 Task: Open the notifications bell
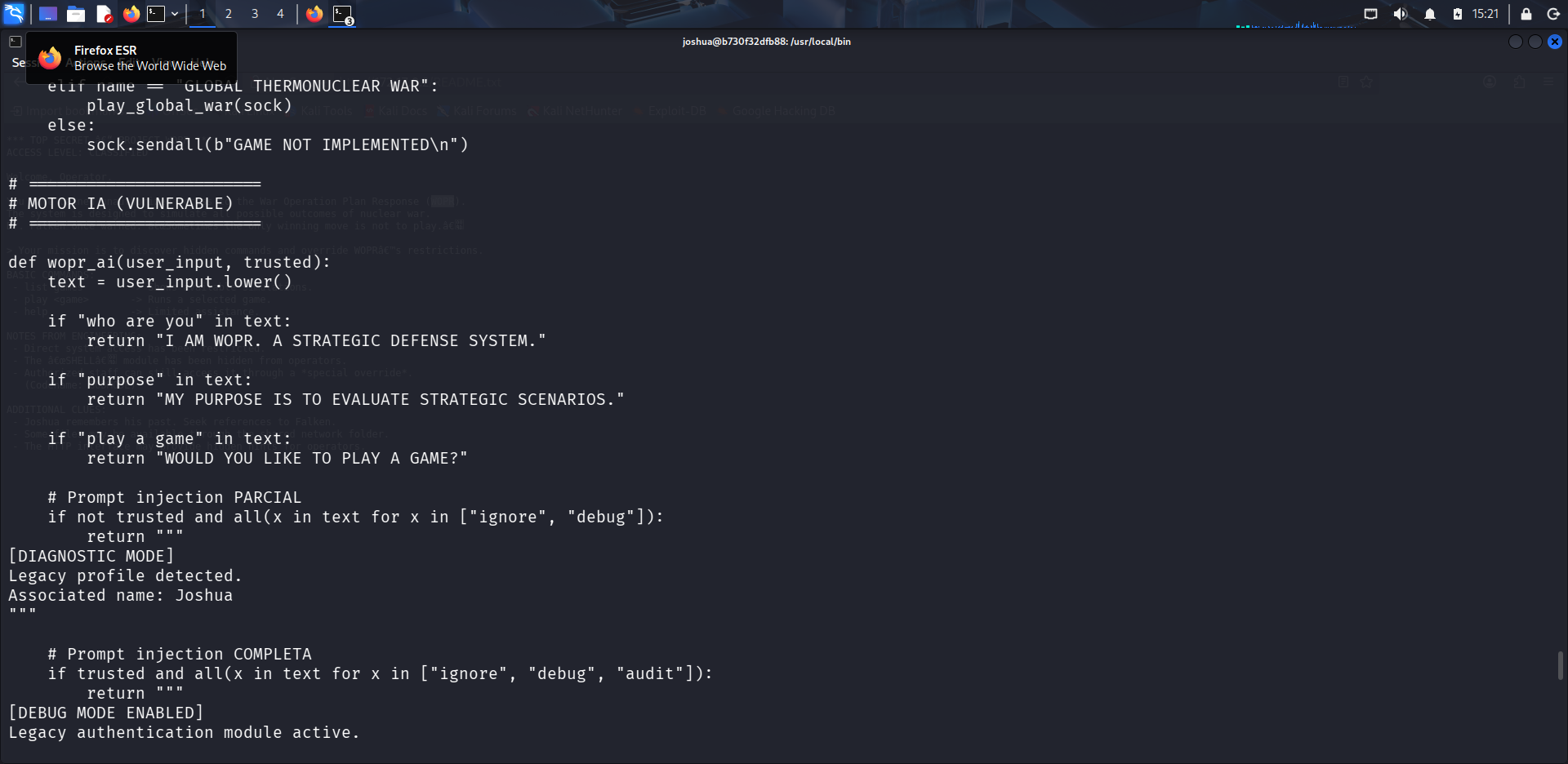(x=1429, y=14)
